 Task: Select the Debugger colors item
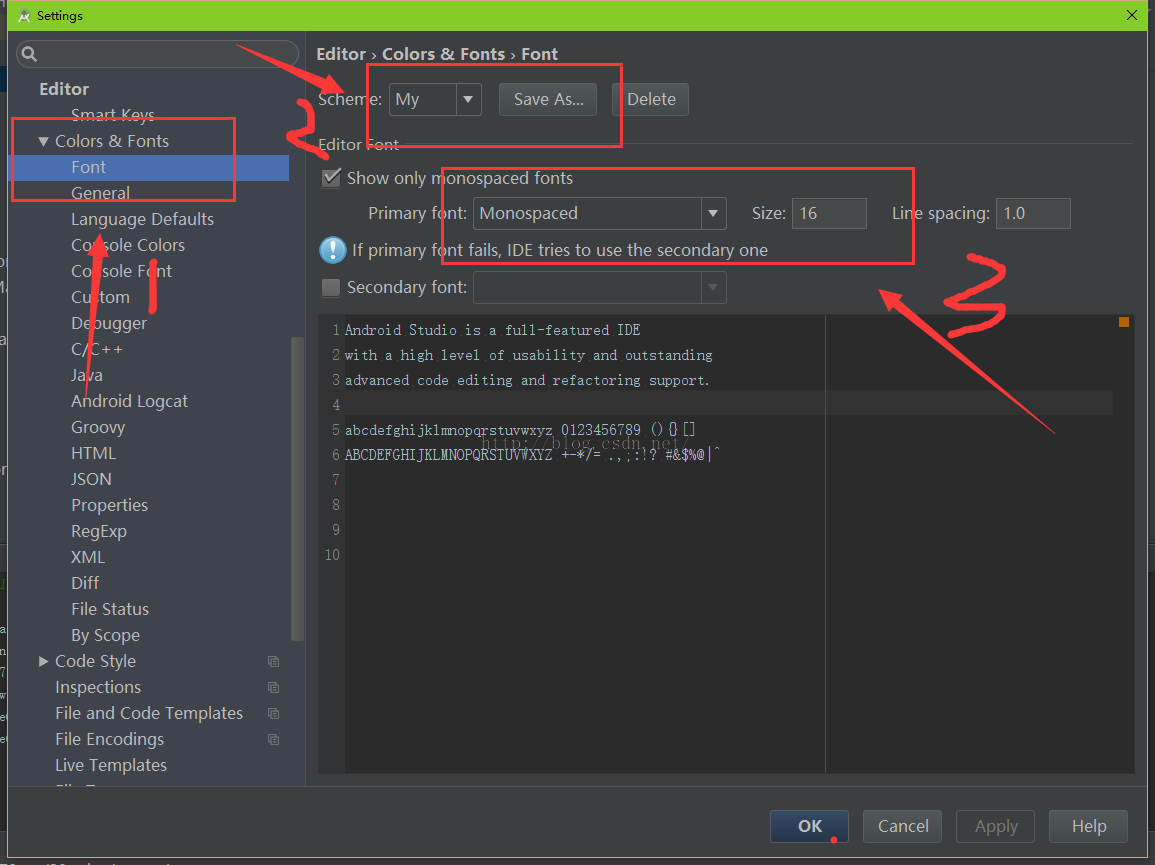[109, 323]
